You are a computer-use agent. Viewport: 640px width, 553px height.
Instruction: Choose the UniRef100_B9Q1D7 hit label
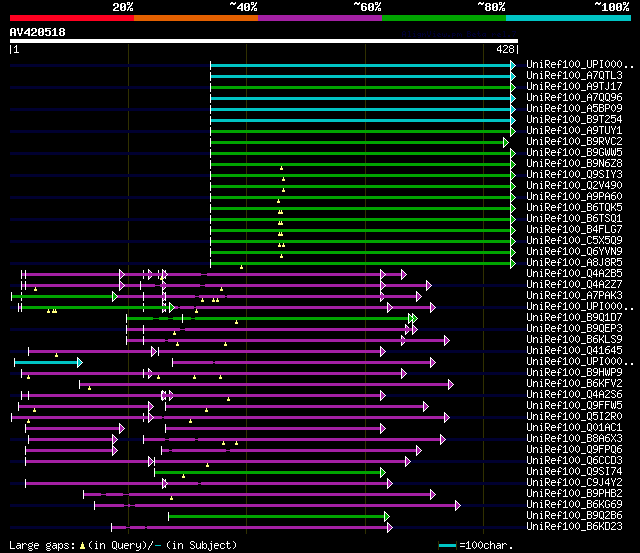click(574, 318)
